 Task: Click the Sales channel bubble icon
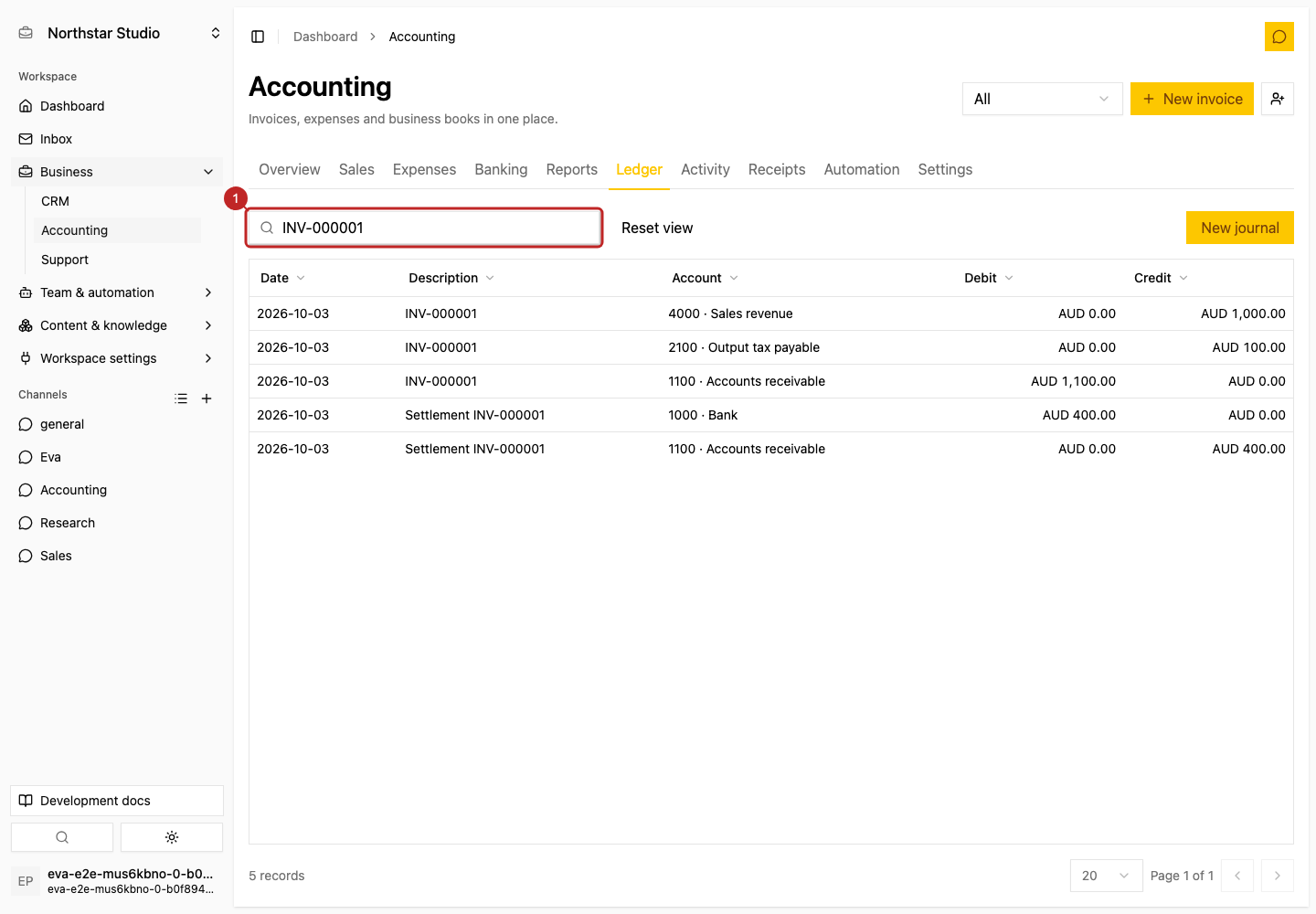[26, 556]
